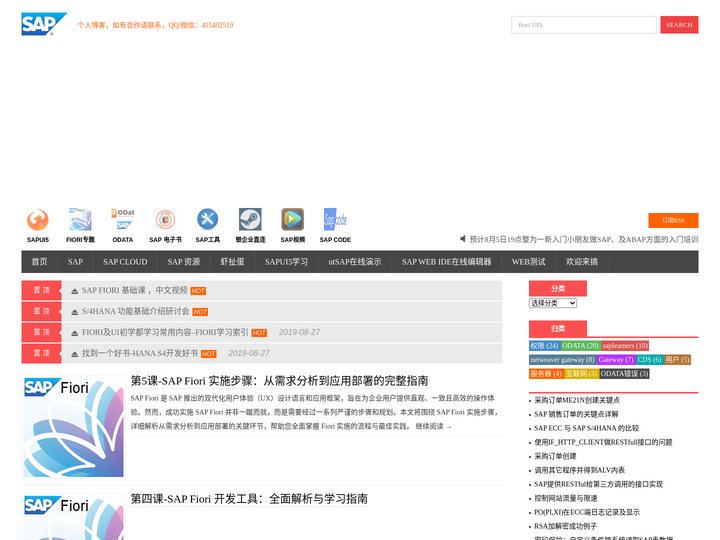Open sidebar post SAP提供RESTful给第三方调用的接口实现
Screen dimensions: 720x540
tap(598, 484)
